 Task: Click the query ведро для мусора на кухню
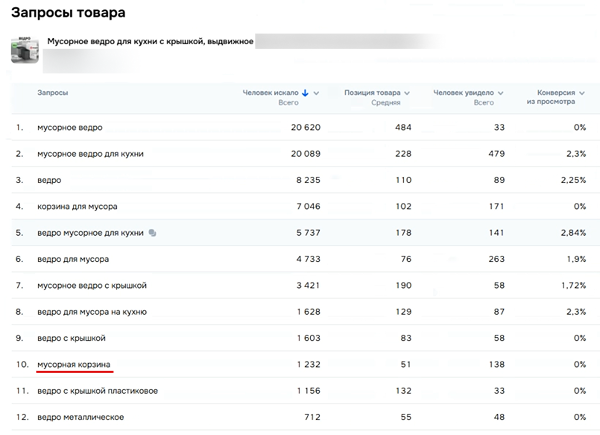pos(94,311)
